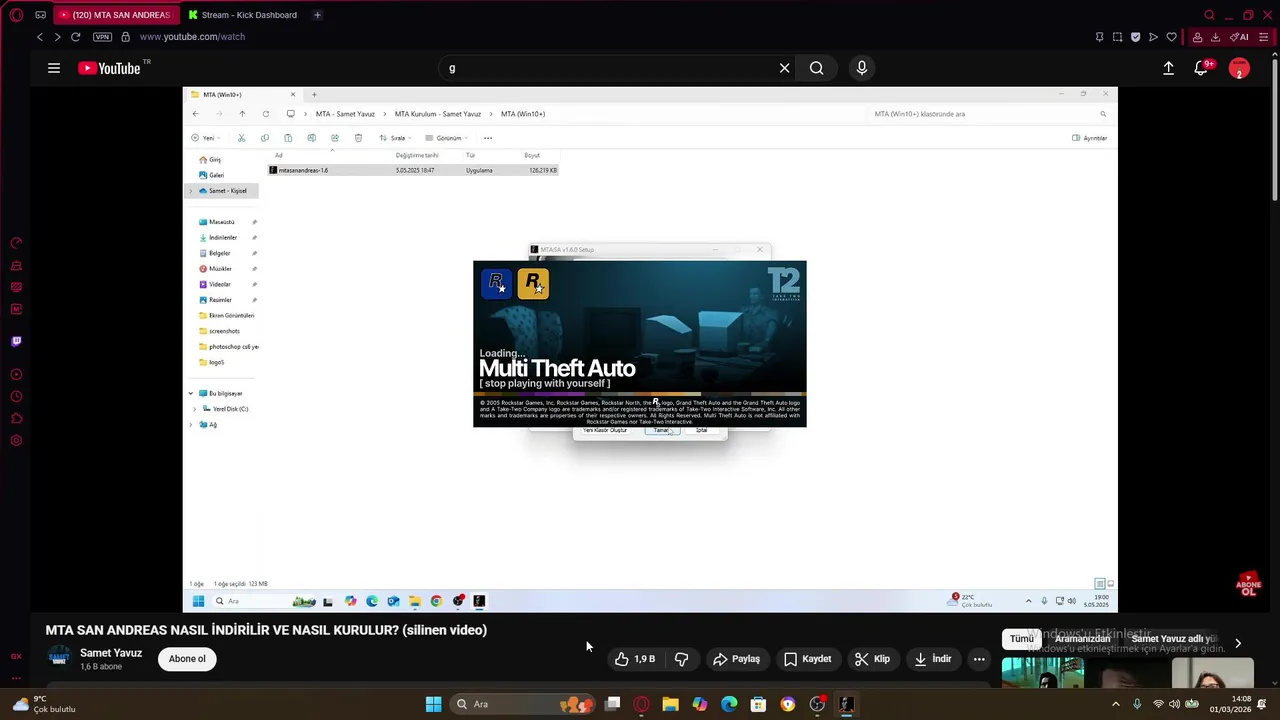Open the Opera GX taskbar icon
Image resolution: width=1280 pixels, height=720 pixels.
642,704
